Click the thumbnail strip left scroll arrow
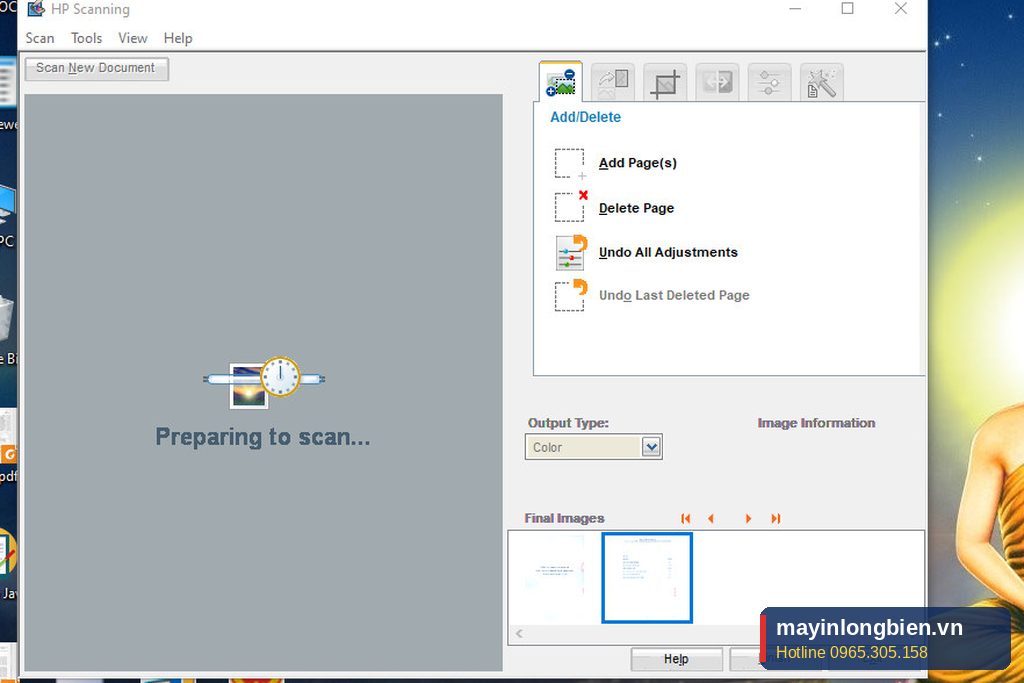 point(519,633)
